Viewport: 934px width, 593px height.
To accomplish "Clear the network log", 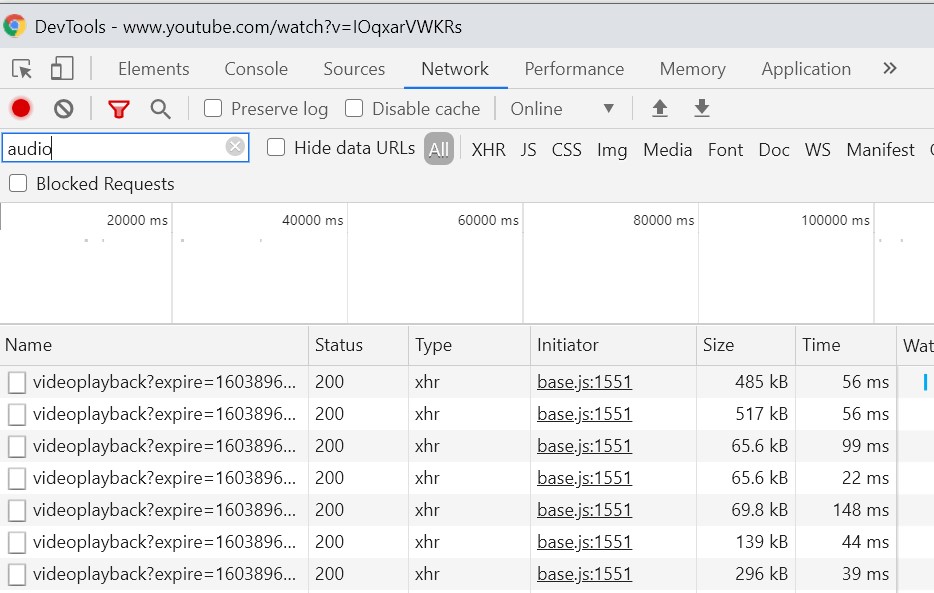I will (64, 109).
